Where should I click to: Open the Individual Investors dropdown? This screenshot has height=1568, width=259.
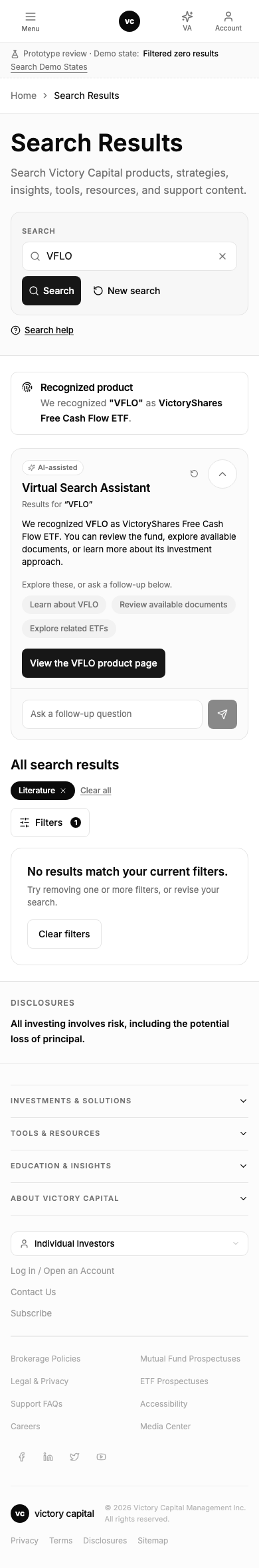click(129, 1243)
